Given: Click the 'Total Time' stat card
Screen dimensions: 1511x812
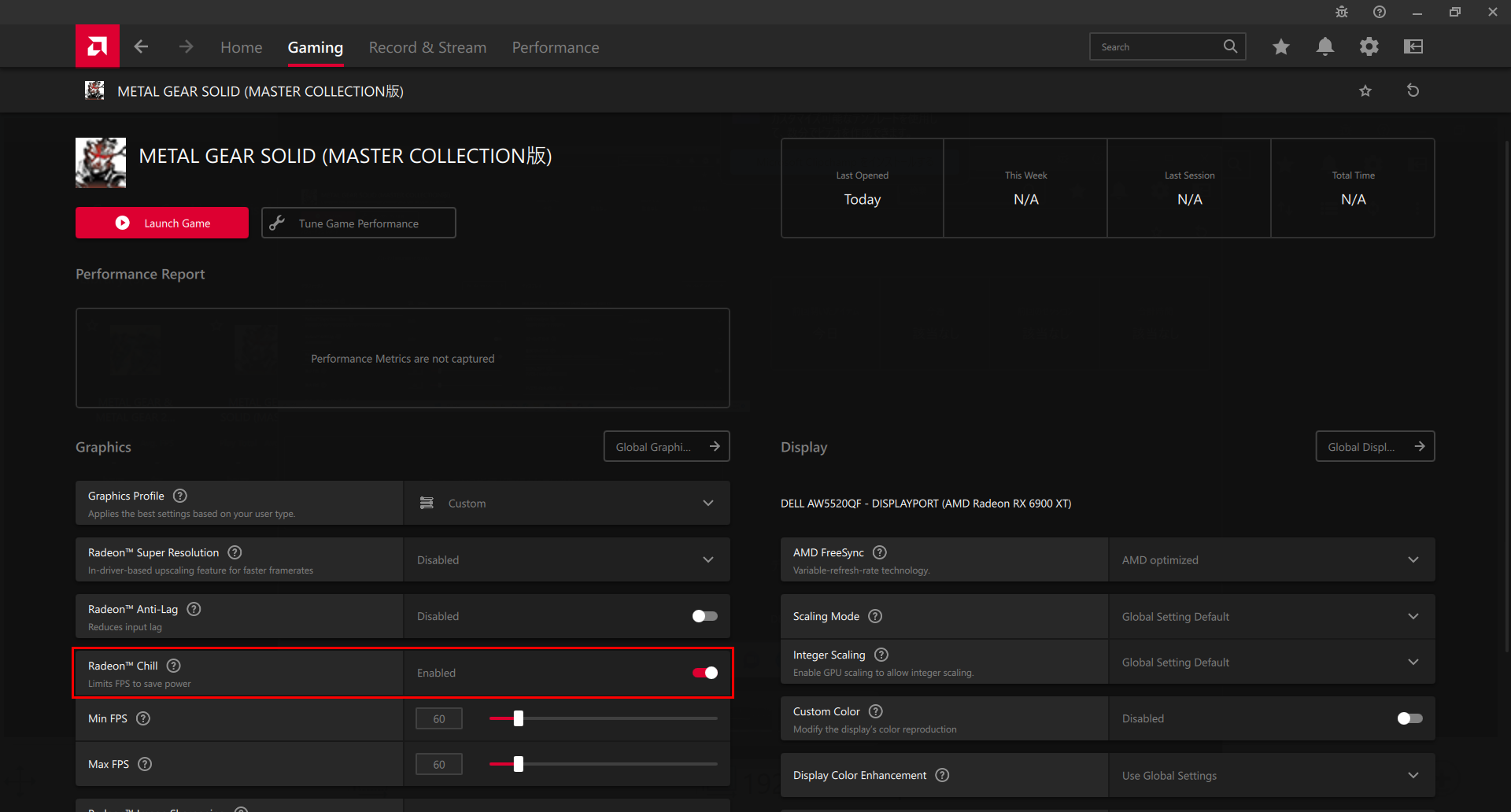Looking at the screenshot, I should [1354, 188].
